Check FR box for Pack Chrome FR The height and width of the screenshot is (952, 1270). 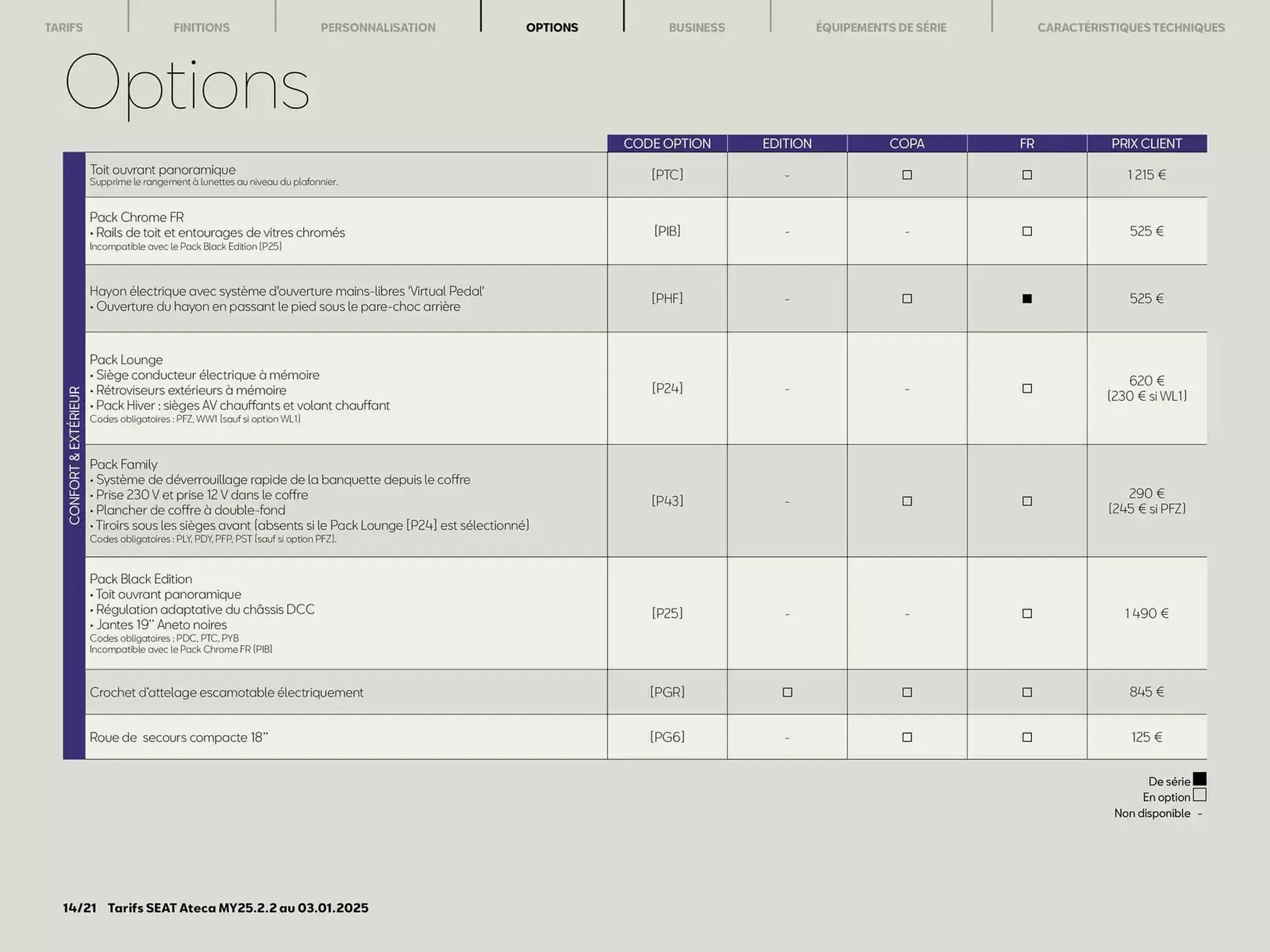point(1027,231)
